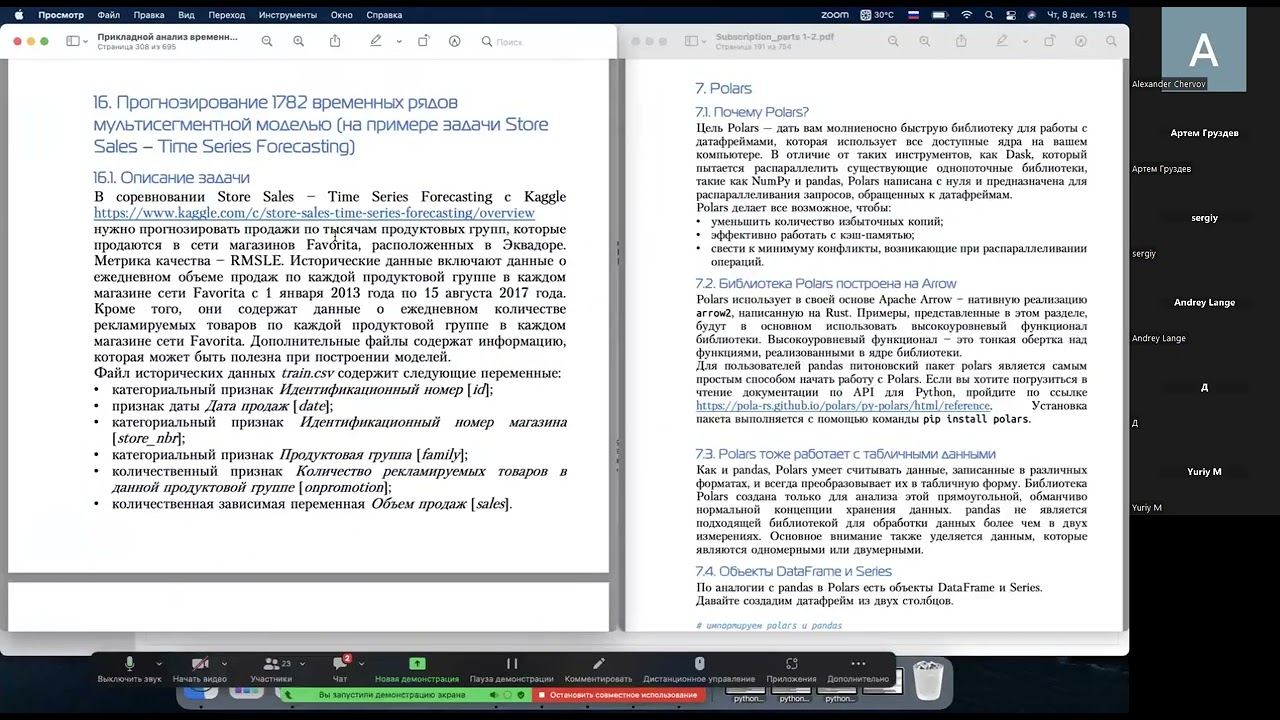Viewport: 1280px width, 720px height.
Task: Zoom out in left Preview window
Action: (x=267, y=41)
